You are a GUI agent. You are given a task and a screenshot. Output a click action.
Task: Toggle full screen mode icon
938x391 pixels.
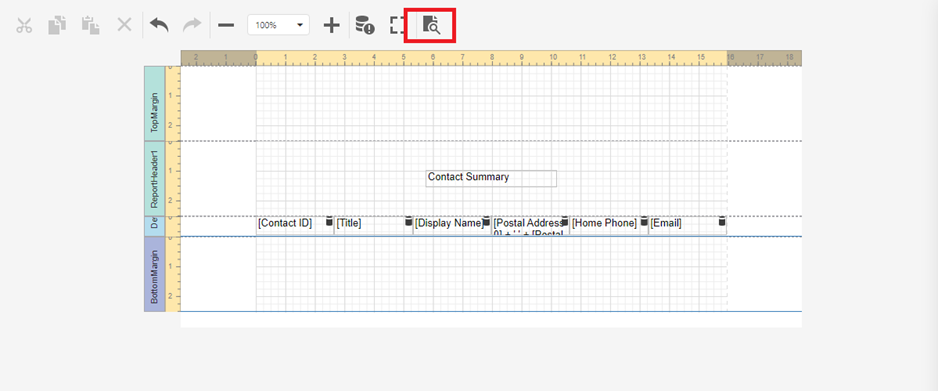click(x=398, y=25)
